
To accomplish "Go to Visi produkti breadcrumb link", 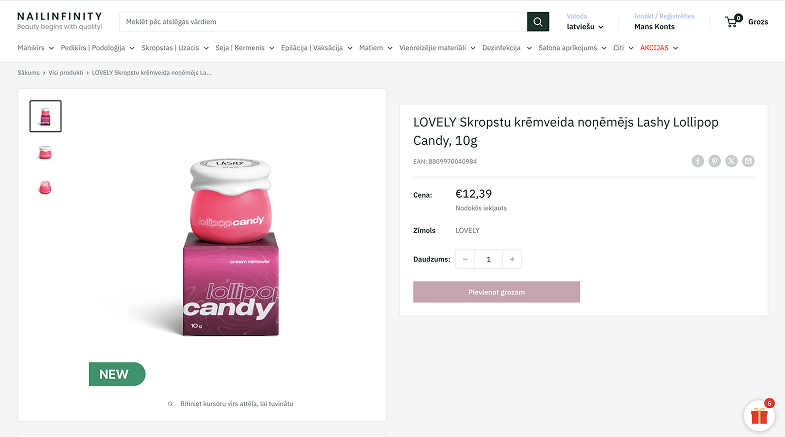I will pyautogui.click(x=66, y=73).
